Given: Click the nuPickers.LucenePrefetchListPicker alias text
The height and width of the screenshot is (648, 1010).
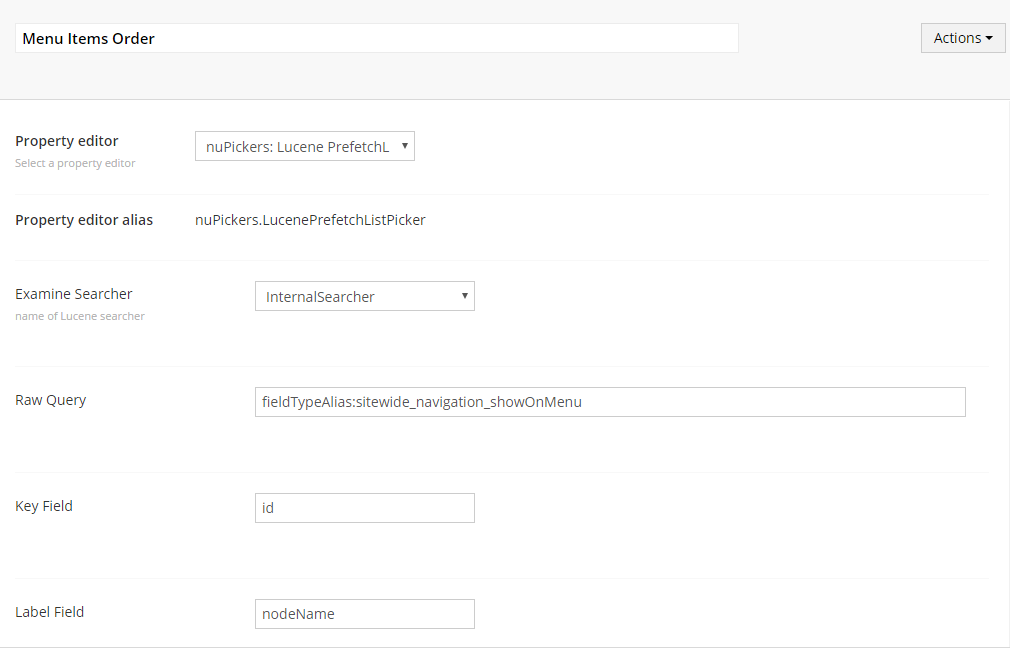Looking at the screenshot, I should coord(310,220).
